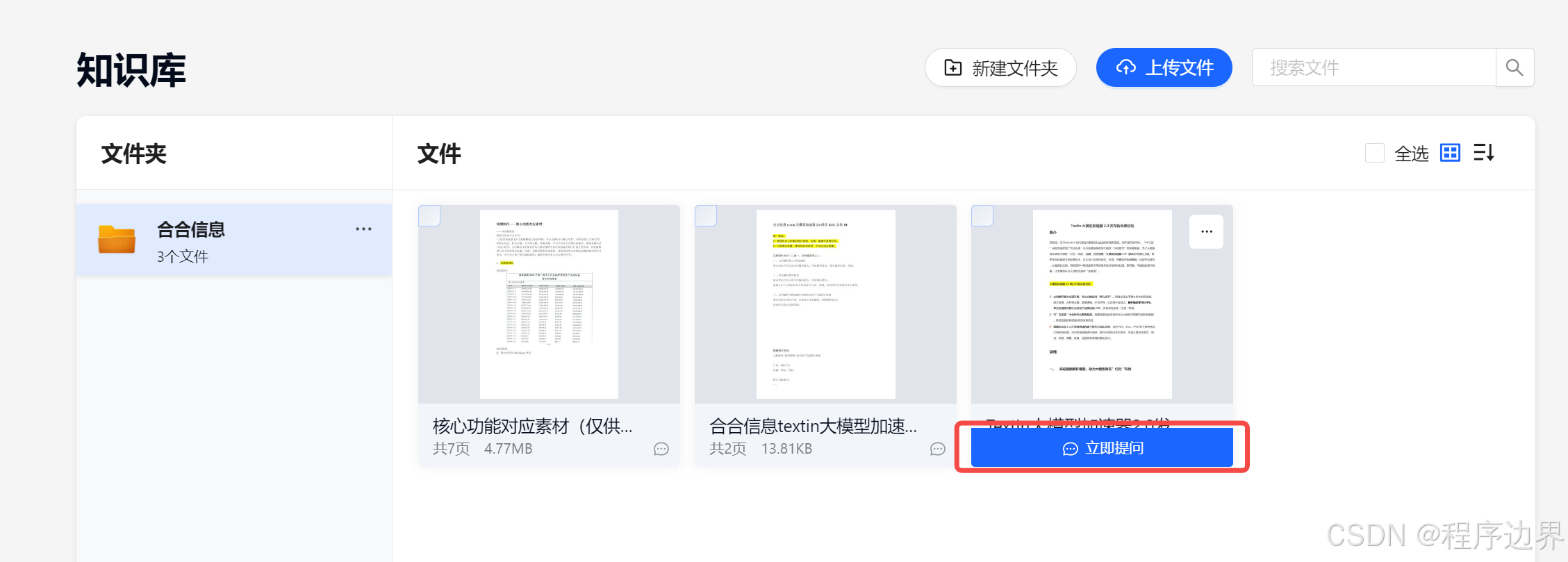Open the sort order icon
The height and width of the screenshot is (562, 1568).
1483,153
